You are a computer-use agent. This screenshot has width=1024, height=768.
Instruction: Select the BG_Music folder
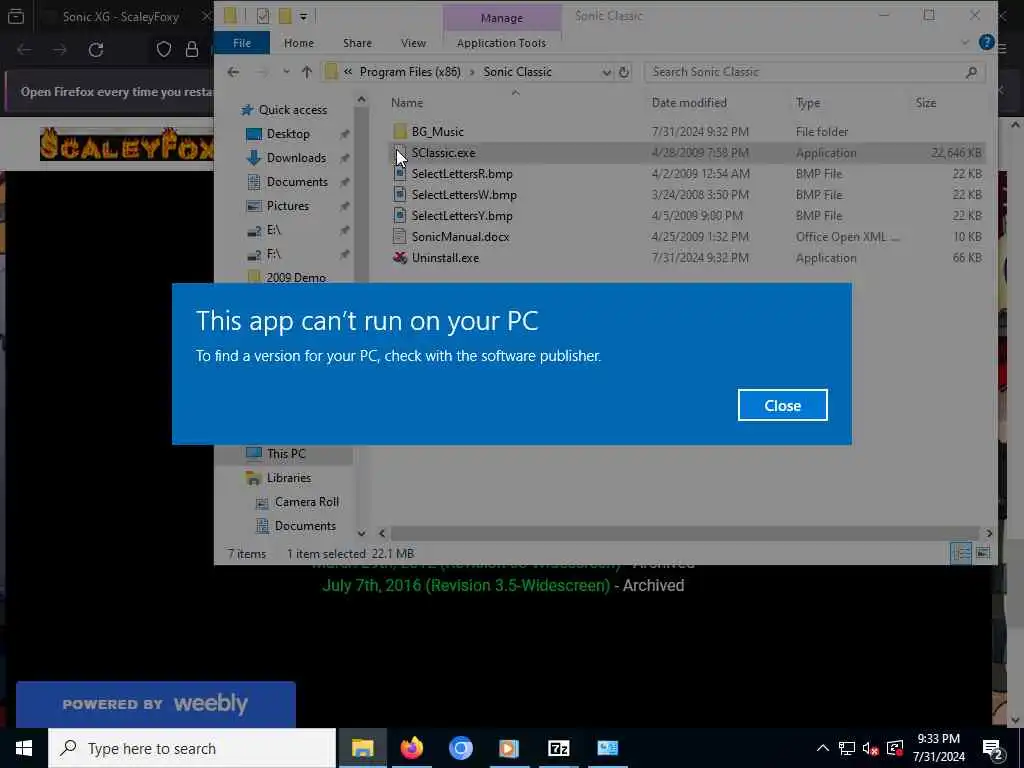click(438, 132)
